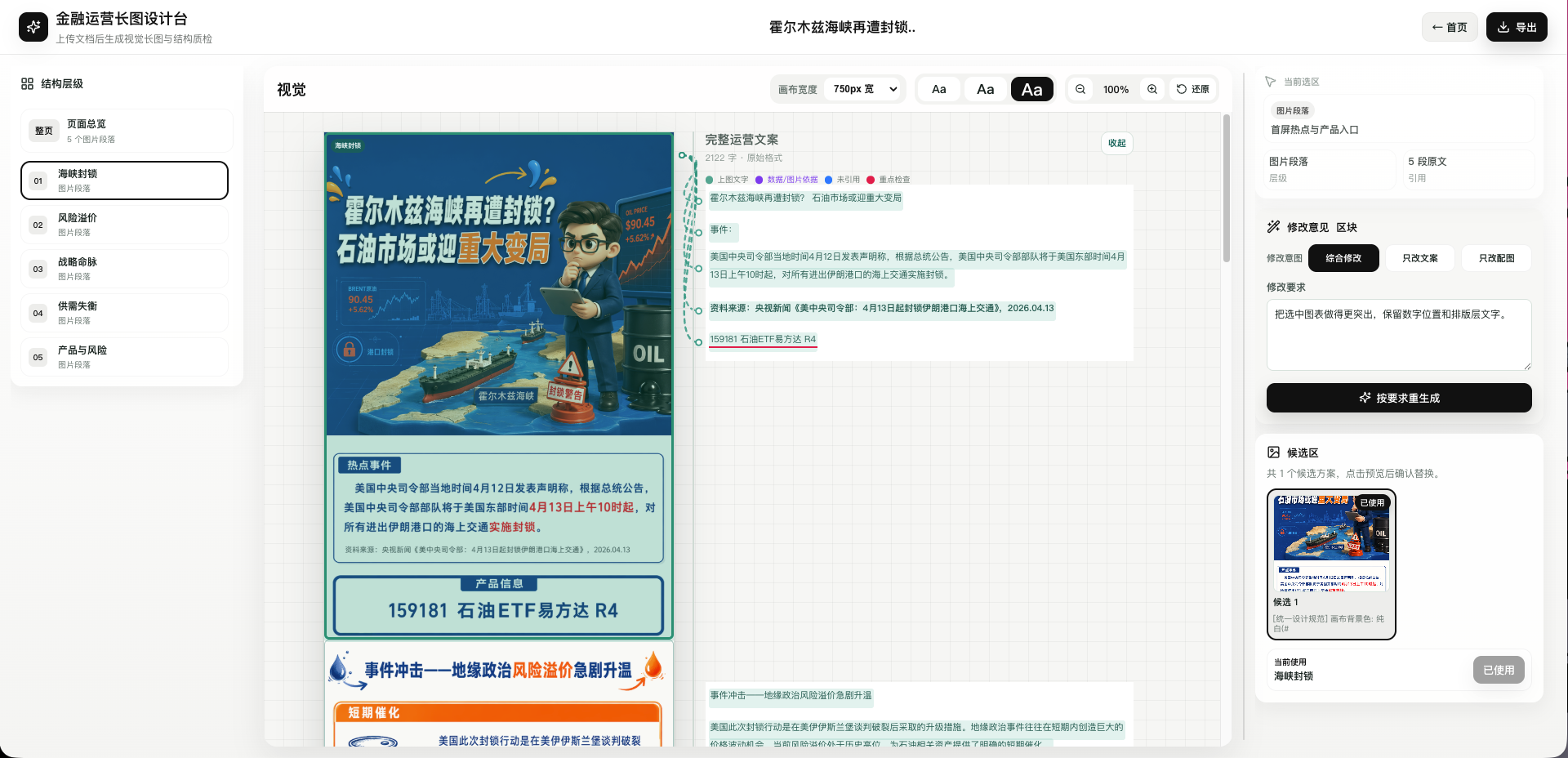Click the 首屏热点与产品入口 label

(x=1314, y=129)
